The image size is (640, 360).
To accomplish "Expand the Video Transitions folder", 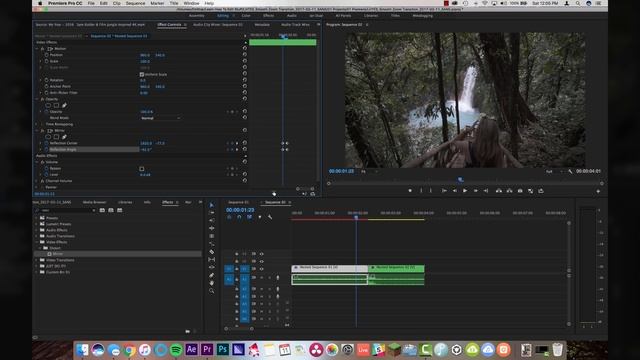I will [x=37, y=260].
